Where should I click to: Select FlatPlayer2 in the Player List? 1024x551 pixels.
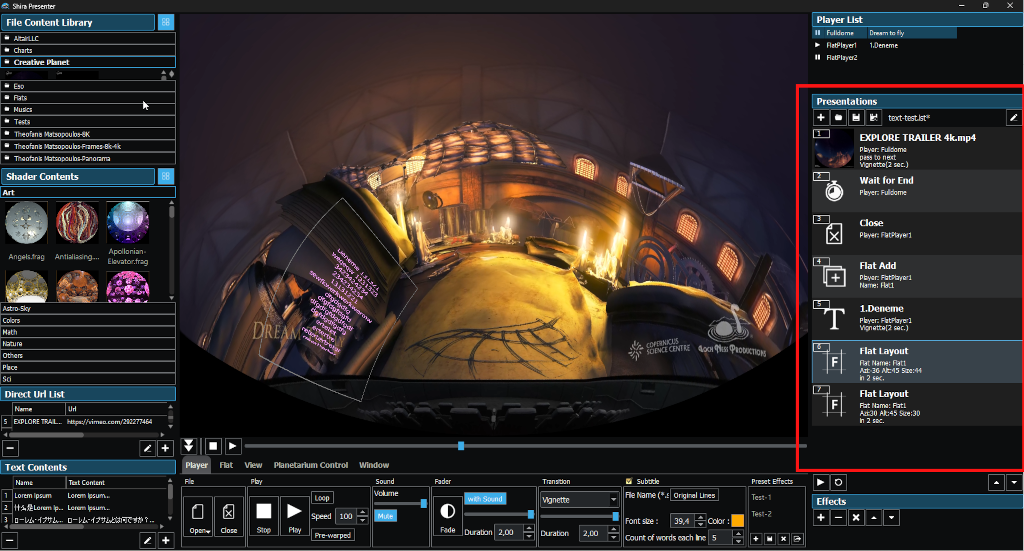click(841, 57)
